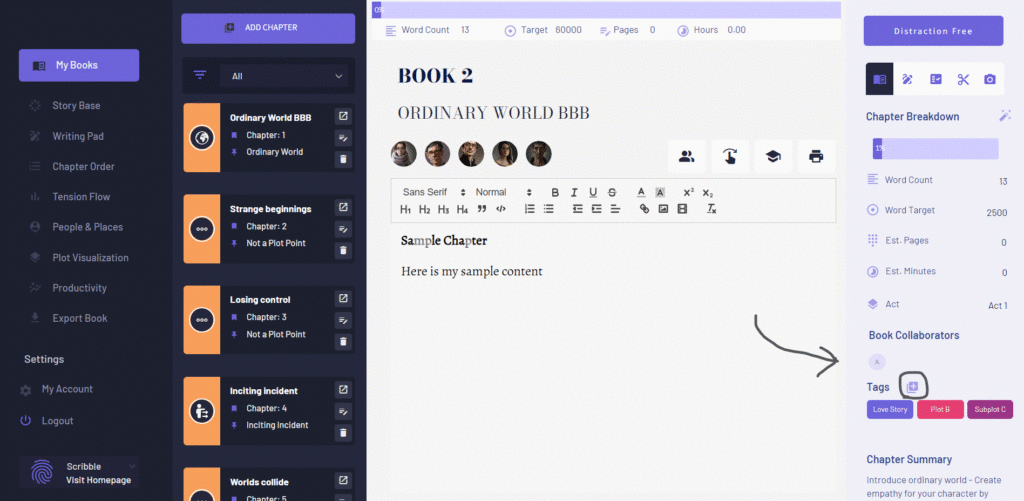Open the print icon button
Image resolution: width=1024 pixels, height=501 pixels.
[x=816, y=156]
